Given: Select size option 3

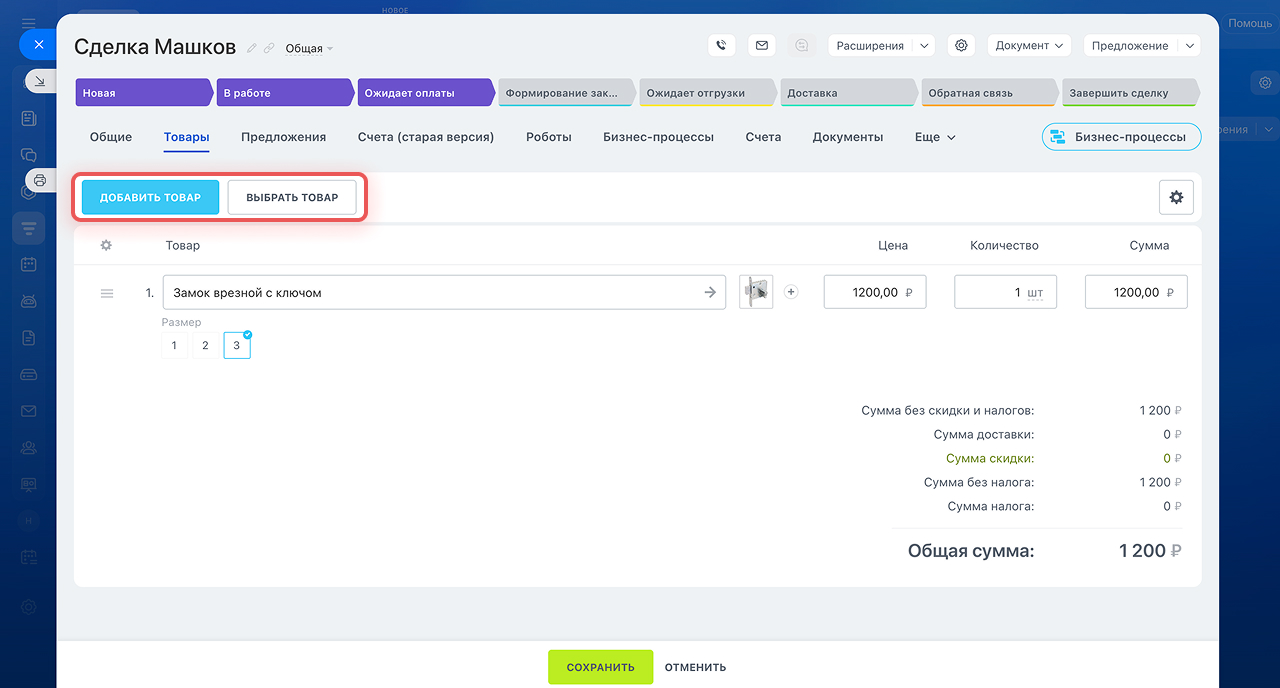Looking at the screenshot, I should click(237, 345).
